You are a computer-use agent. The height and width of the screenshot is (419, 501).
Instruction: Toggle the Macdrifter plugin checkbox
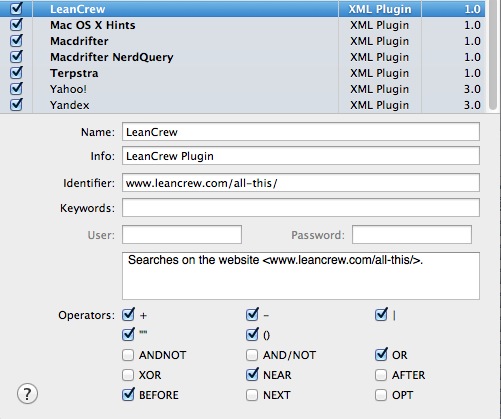tap(16, 41)
